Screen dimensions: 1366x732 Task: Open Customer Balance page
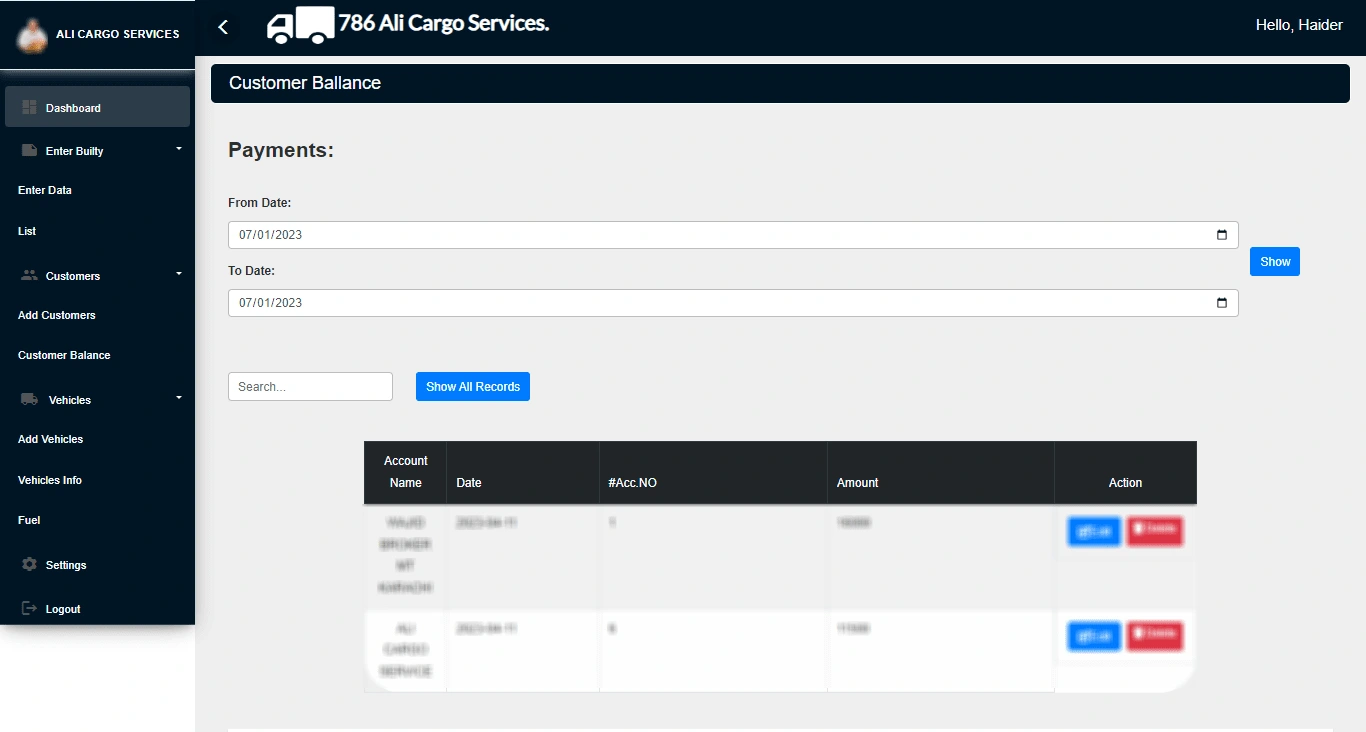pos(64,355)
